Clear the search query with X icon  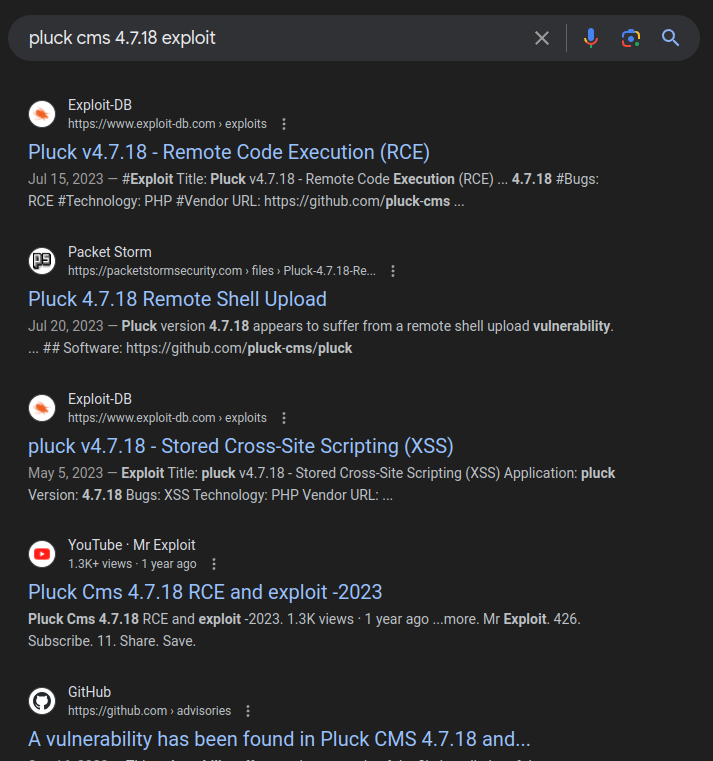tap(541, 38)
